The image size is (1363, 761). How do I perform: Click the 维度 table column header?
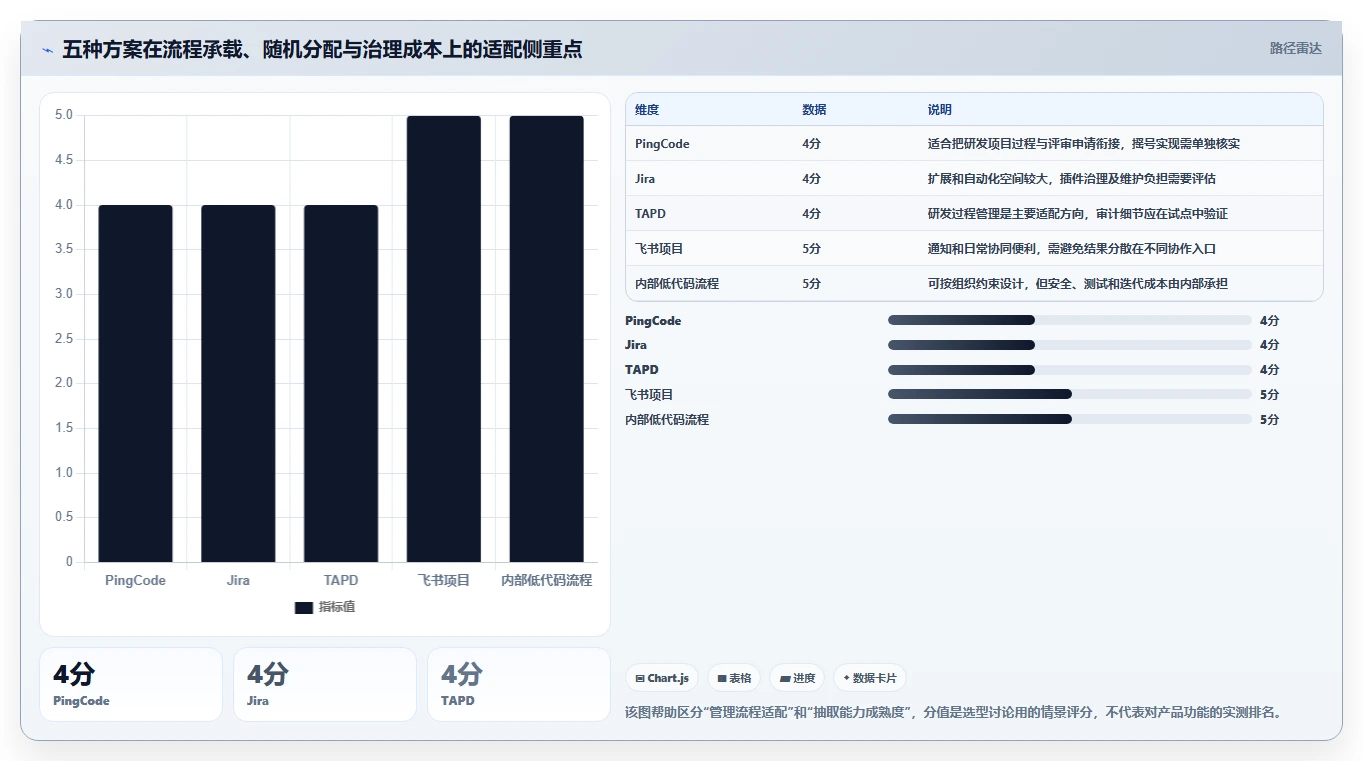[647, 110]
